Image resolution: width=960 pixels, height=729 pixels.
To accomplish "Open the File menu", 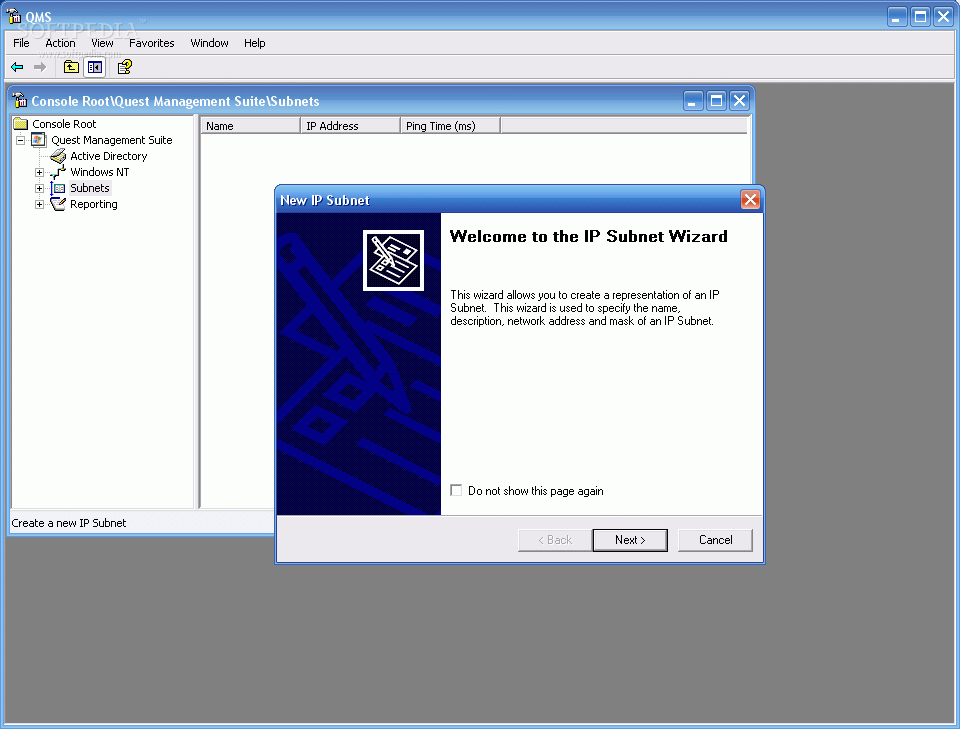I will 21,43.
